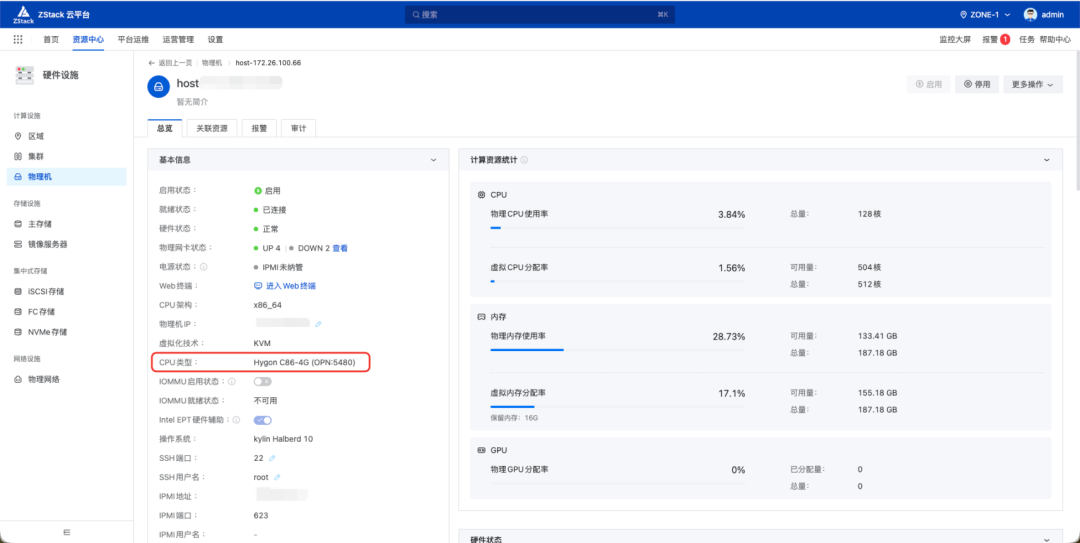This screenshot has width=1080, height=543.
Task: Click the 硬件设施 sidebar header icon
Action: pyautogui.click(x=25, y=75)
